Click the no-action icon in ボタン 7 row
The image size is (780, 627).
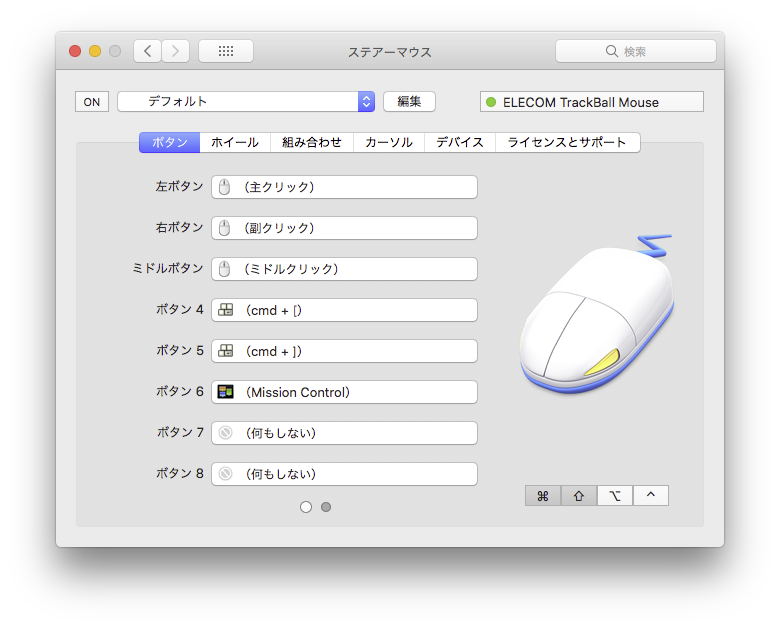pos(225,433)
